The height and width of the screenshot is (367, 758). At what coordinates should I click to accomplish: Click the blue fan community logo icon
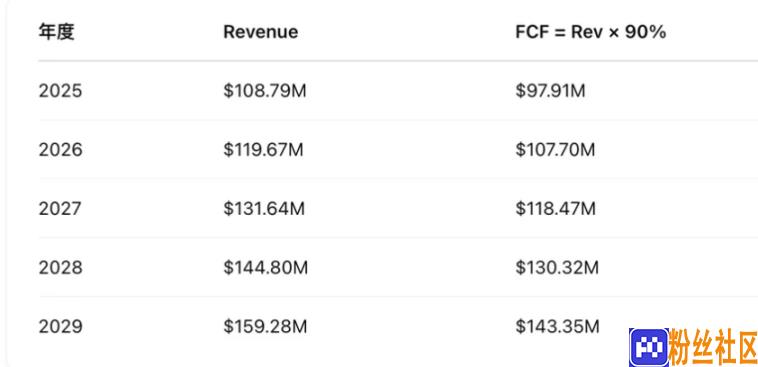point(649,347)
